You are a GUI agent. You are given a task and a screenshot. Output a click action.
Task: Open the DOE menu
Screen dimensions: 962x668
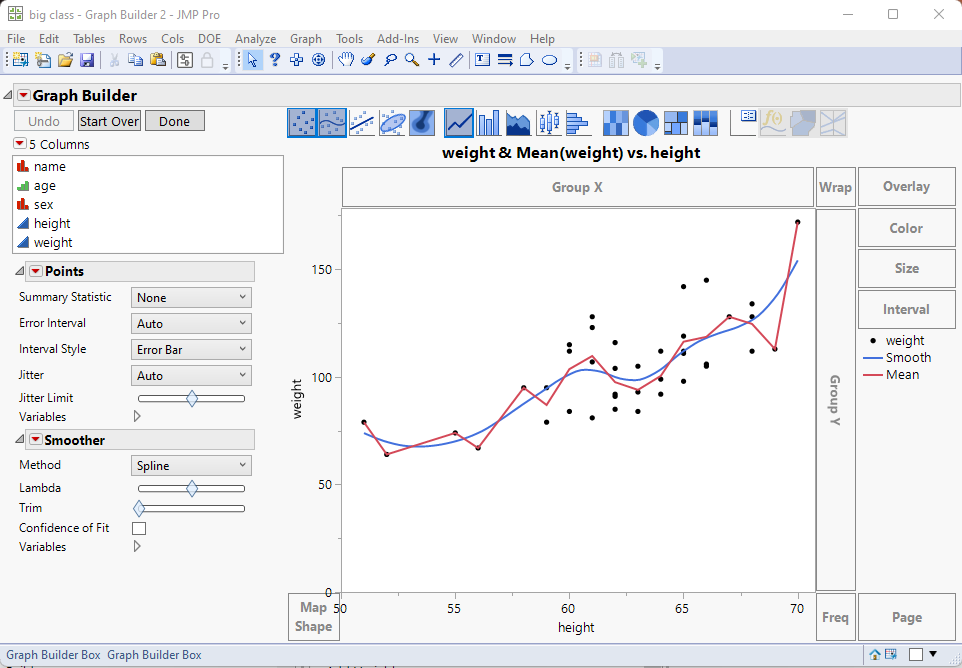[x=209, y=38]
